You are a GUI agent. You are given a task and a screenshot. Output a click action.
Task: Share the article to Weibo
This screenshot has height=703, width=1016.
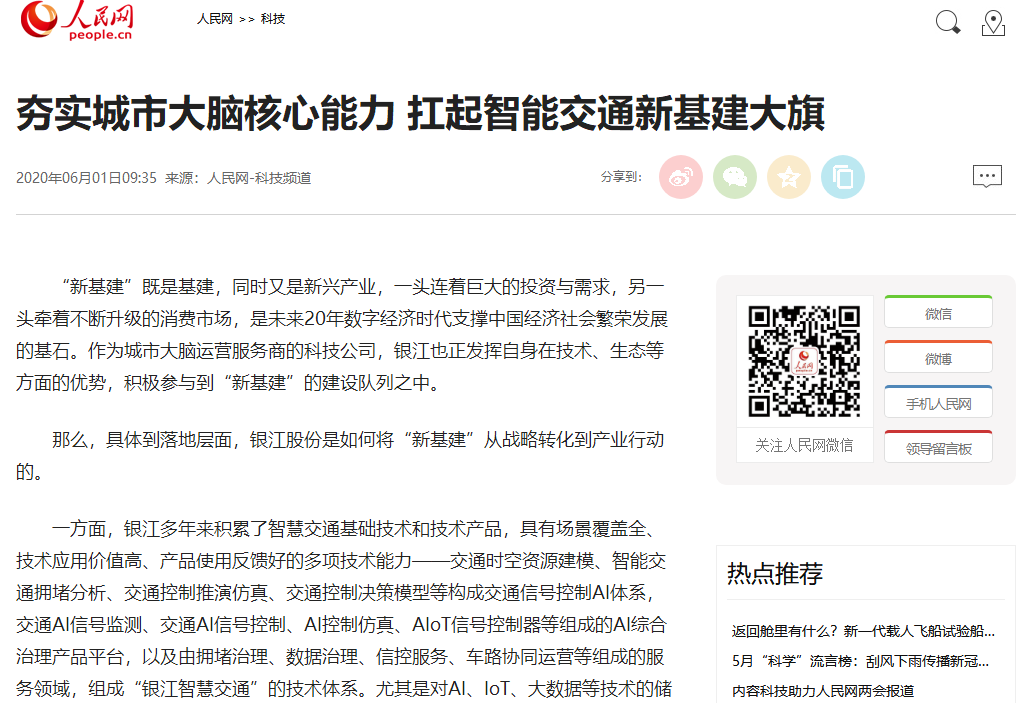click(x=681, y=177)
